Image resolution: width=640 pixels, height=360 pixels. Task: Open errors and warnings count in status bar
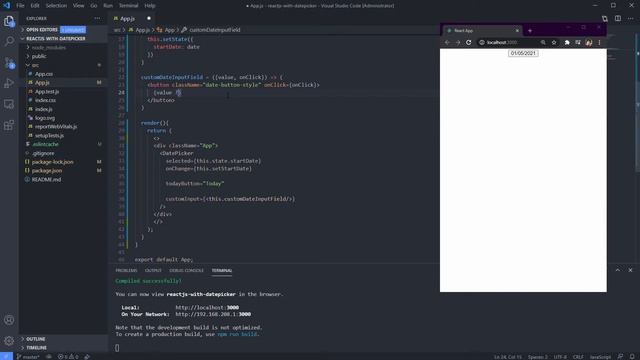68,357
